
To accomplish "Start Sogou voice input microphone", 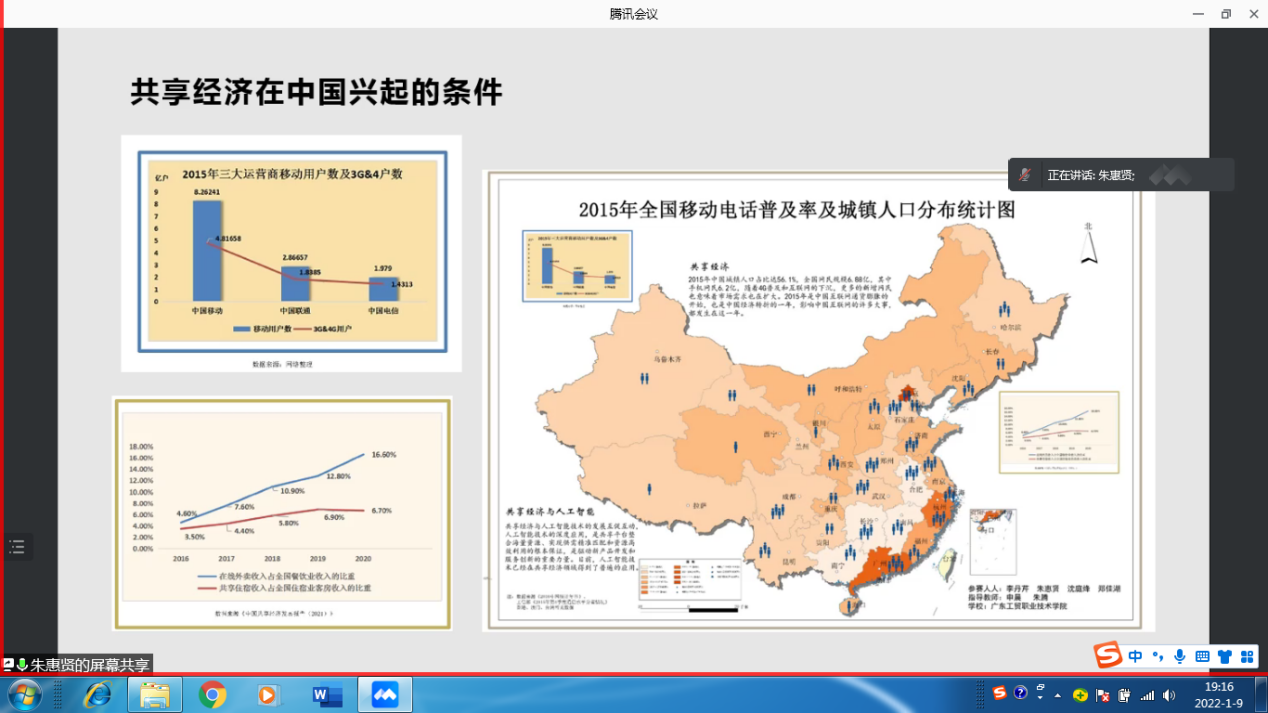I will point(1180,657).
